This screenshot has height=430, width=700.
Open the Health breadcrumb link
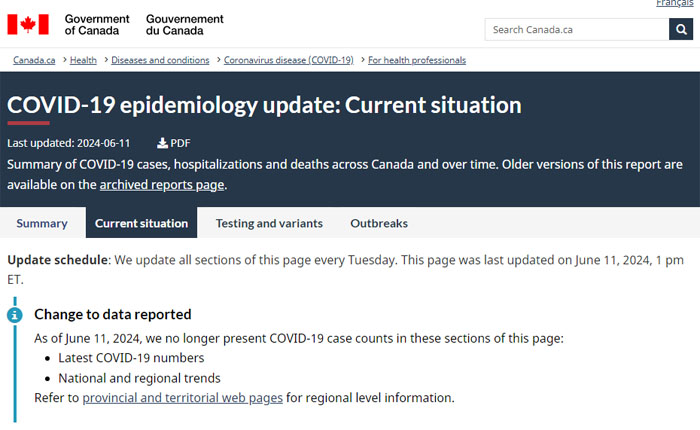coord(84,60)
